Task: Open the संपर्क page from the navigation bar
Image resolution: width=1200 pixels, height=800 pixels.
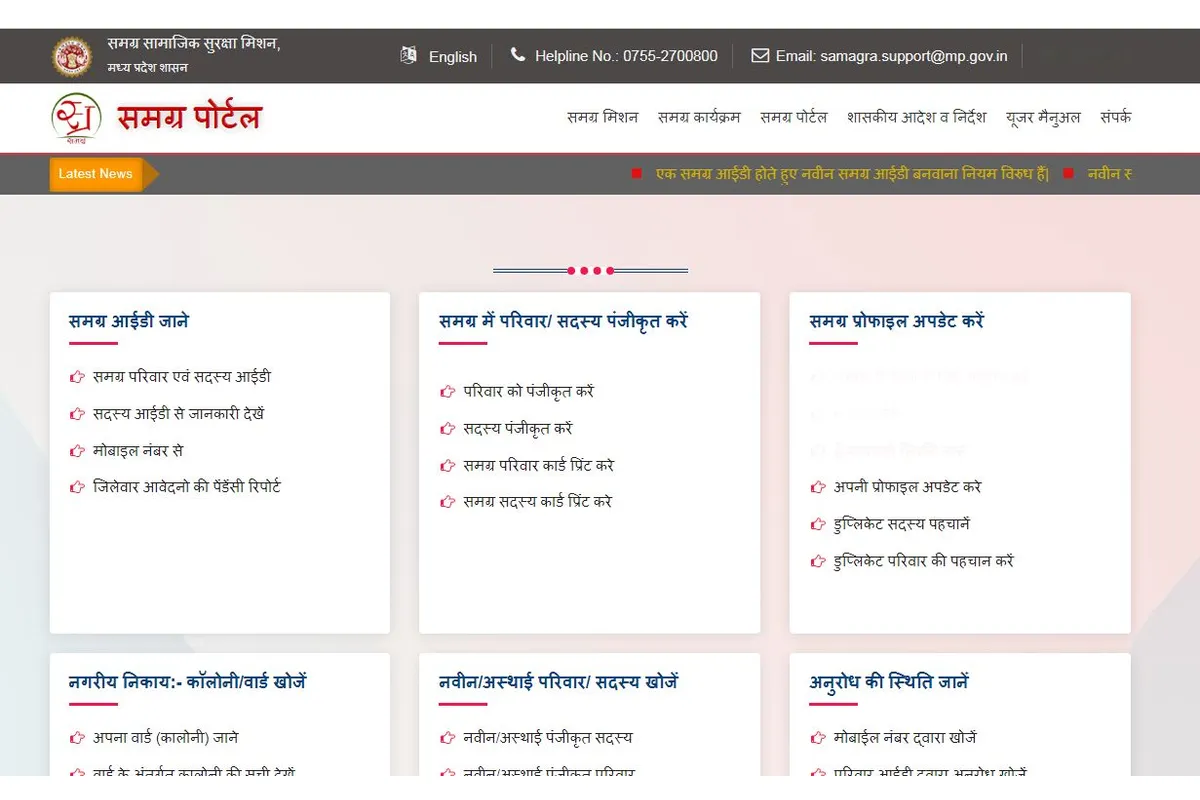Action: pyautogui.click(x=1116, y=117)
